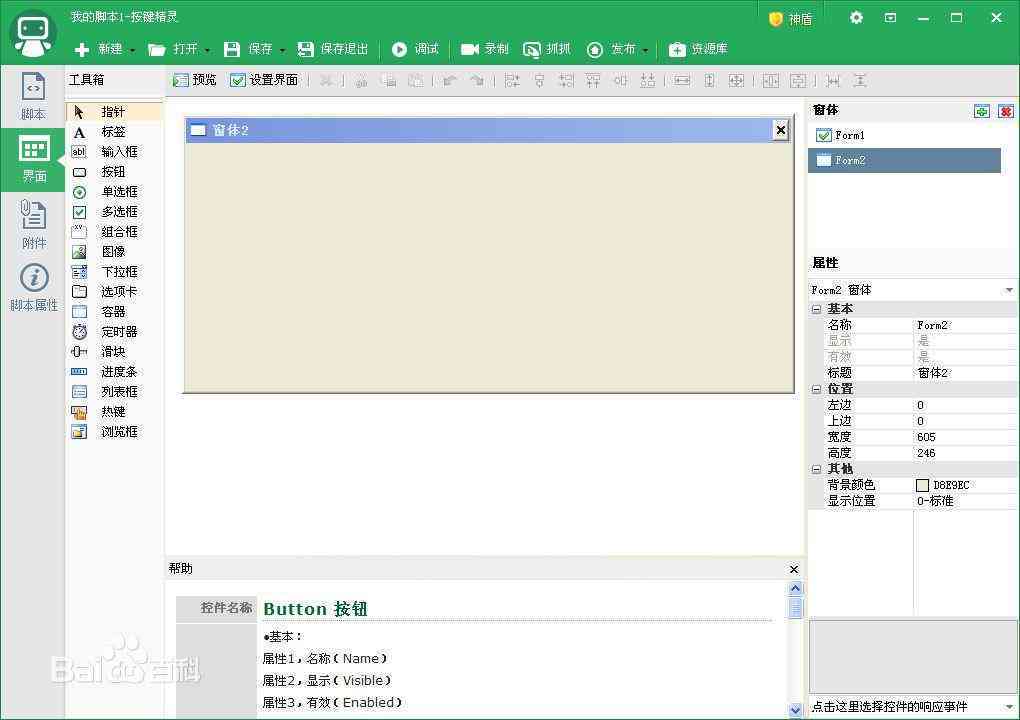Edit the 名称 value Form2
1020x720 pixels.
pyautogui.click(x=965, y=325)
